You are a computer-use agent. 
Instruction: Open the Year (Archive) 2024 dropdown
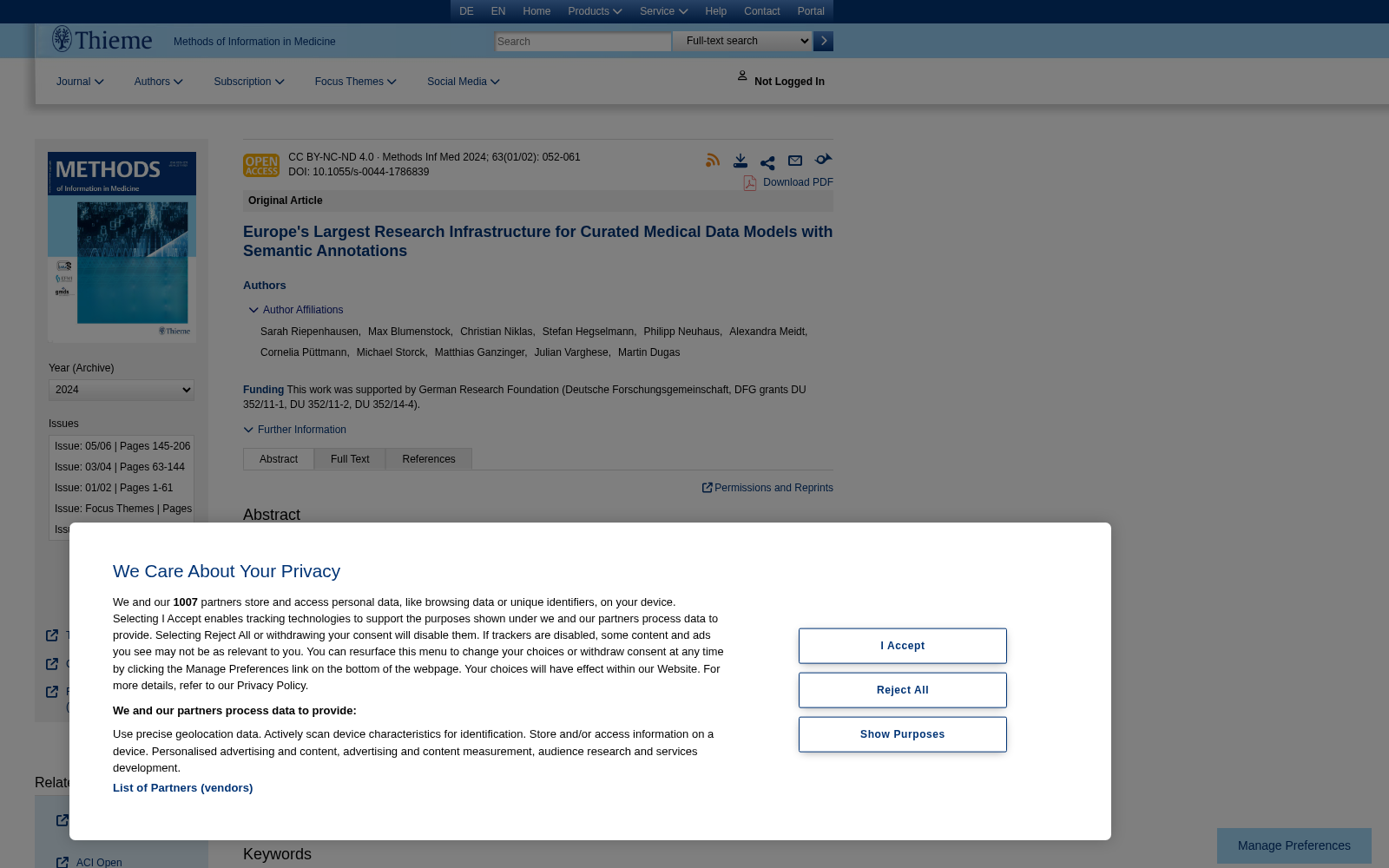pos(122,390)
